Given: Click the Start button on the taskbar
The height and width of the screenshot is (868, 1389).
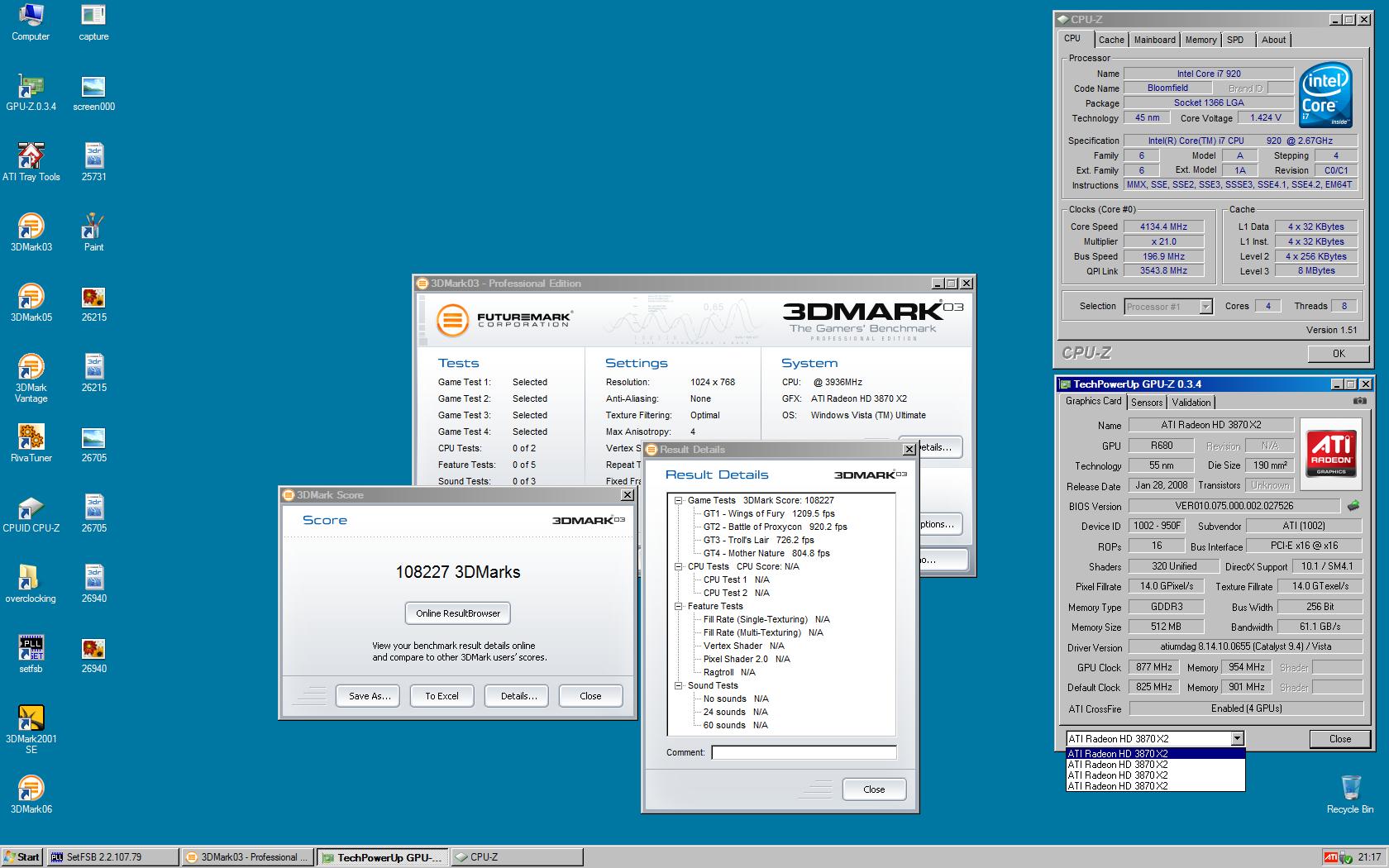Looking at the screenshot, I should 22,857.
